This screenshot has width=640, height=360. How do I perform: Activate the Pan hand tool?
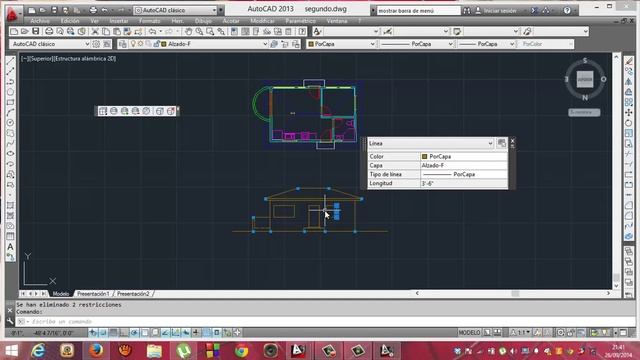pyautogui.click(x=188, y=31)
